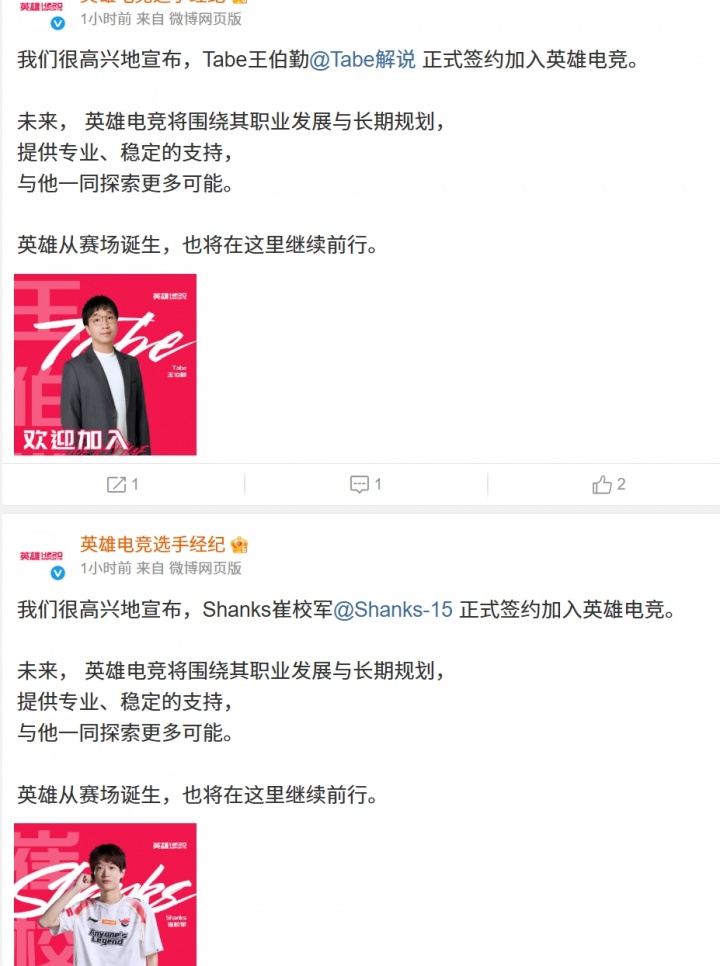Open 英雄电竞选手经纪 profile name in second post

152,545
